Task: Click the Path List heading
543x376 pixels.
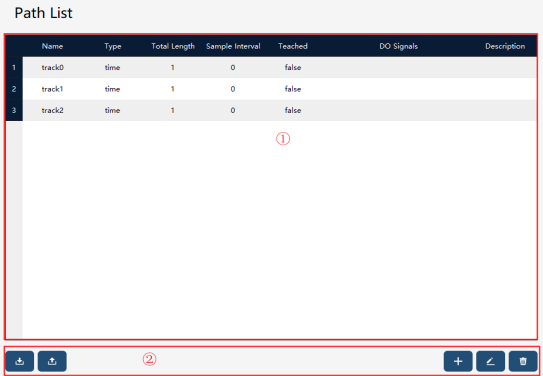Action: 44,13
